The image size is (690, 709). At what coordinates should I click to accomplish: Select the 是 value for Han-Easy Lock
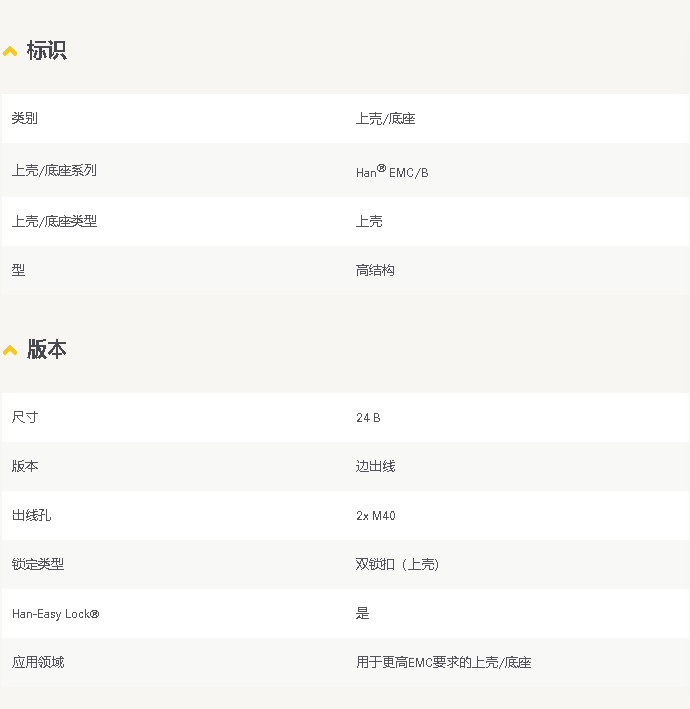coord(363,613)
